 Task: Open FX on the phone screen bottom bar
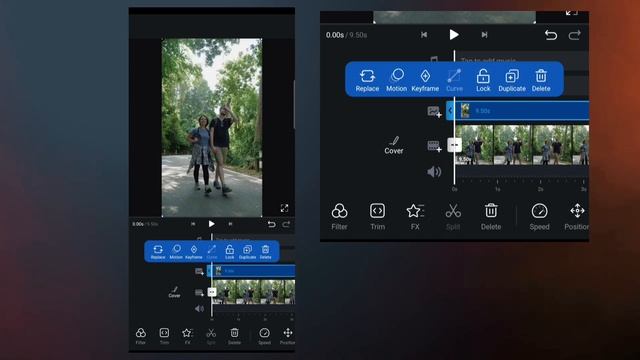coord(187,336)
